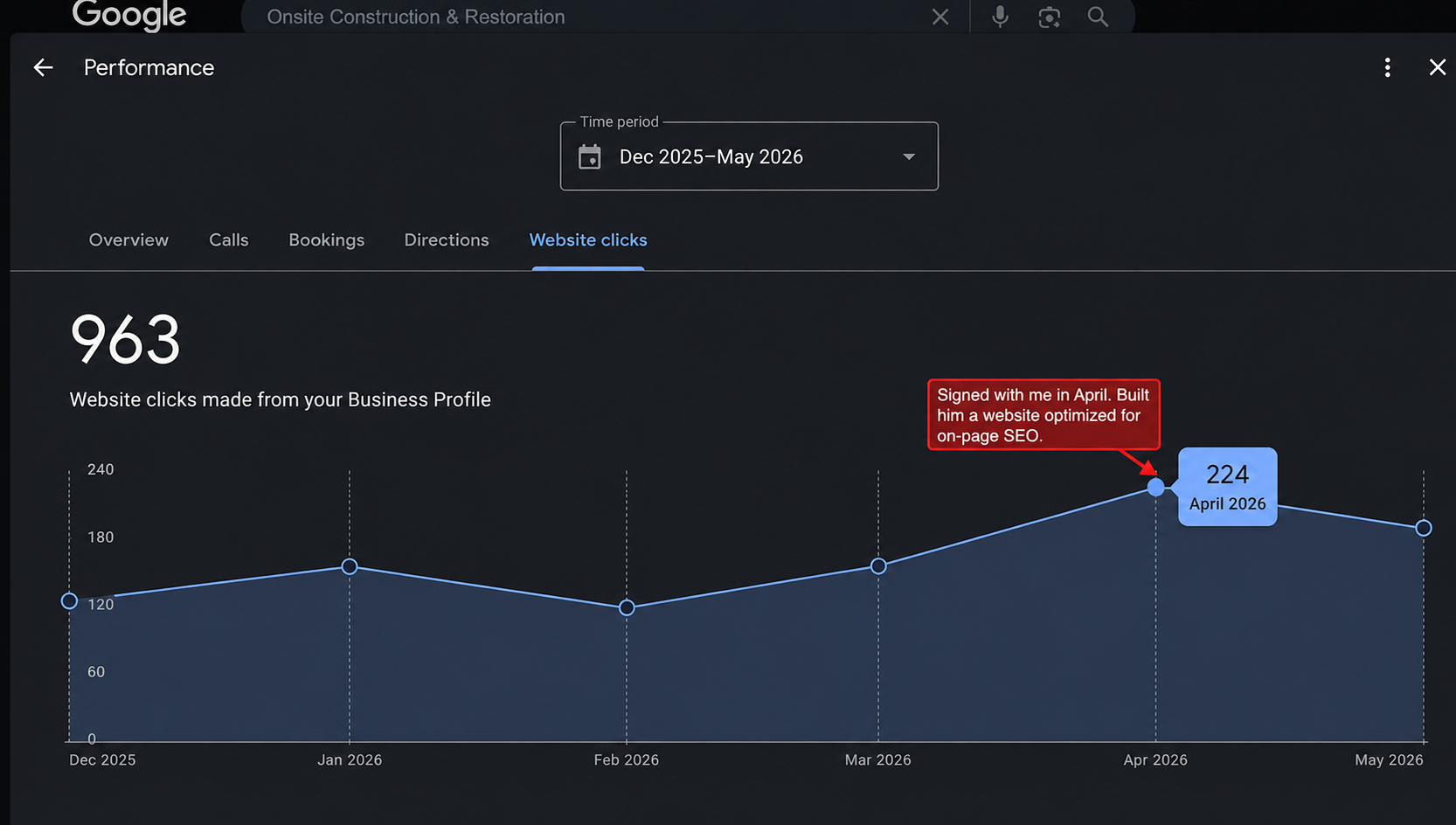The width and height of the screenshot is (1456, 825).
Task: Open the three-dot more options menu
Action: click(1387, 67)
